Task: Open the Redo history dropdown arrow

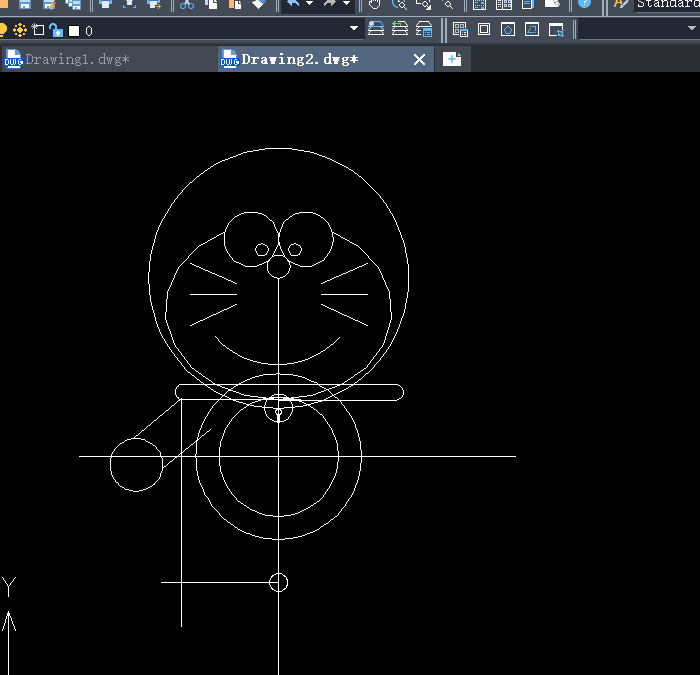Action: point(346,4)
